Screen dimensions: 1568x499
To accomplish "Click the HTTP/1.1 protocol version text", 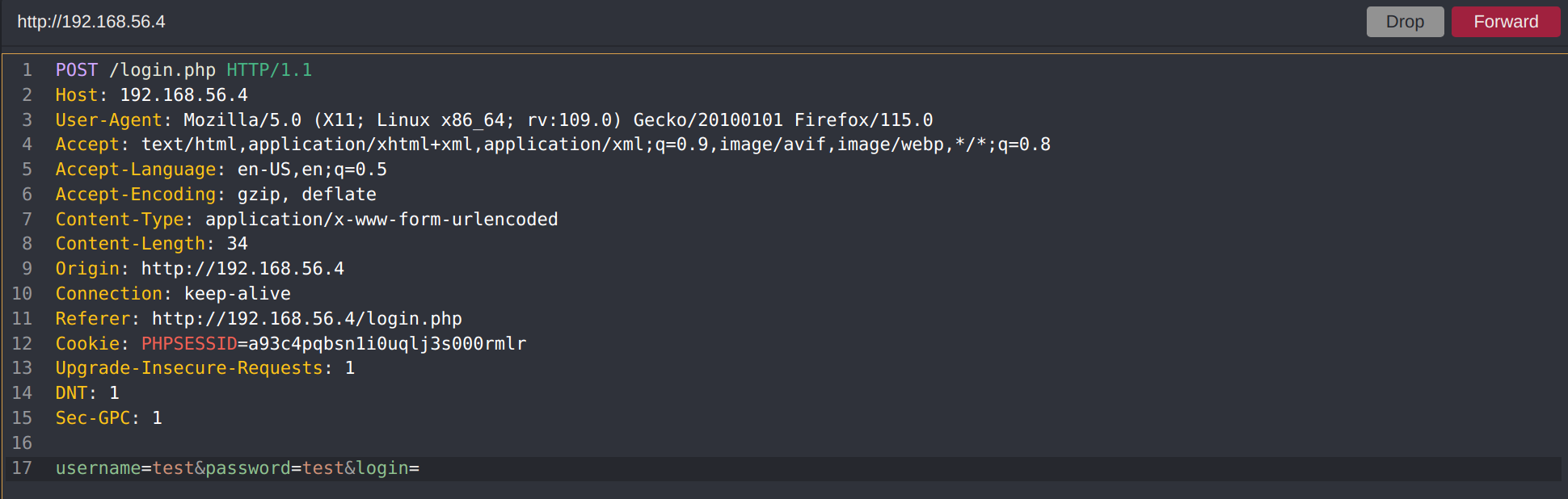I will tap(268, 70).
